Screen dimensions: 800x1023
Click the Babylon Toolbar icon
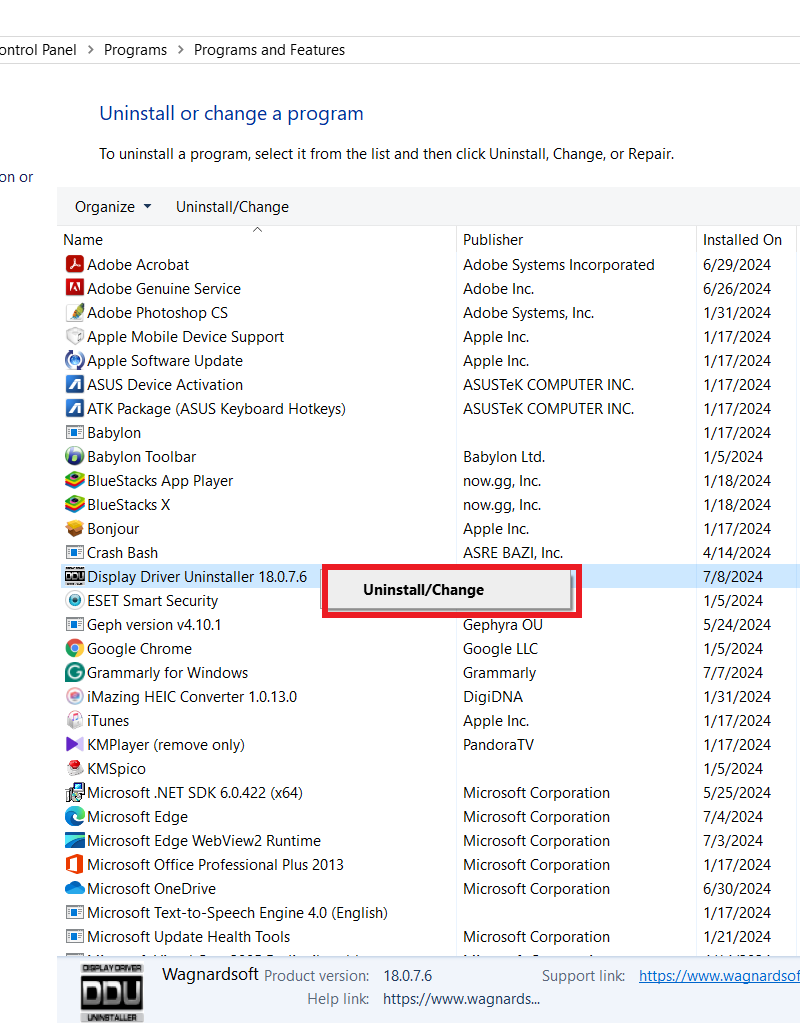75,456
